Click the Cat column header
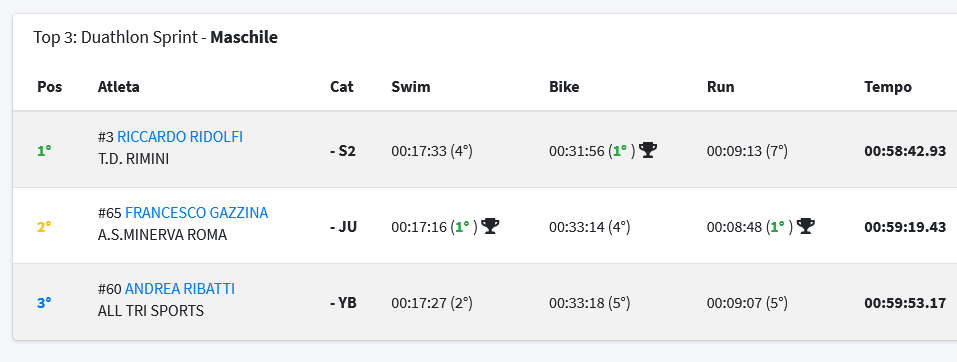The height and width of the screenshot is (362, 957). click(342, 87)
